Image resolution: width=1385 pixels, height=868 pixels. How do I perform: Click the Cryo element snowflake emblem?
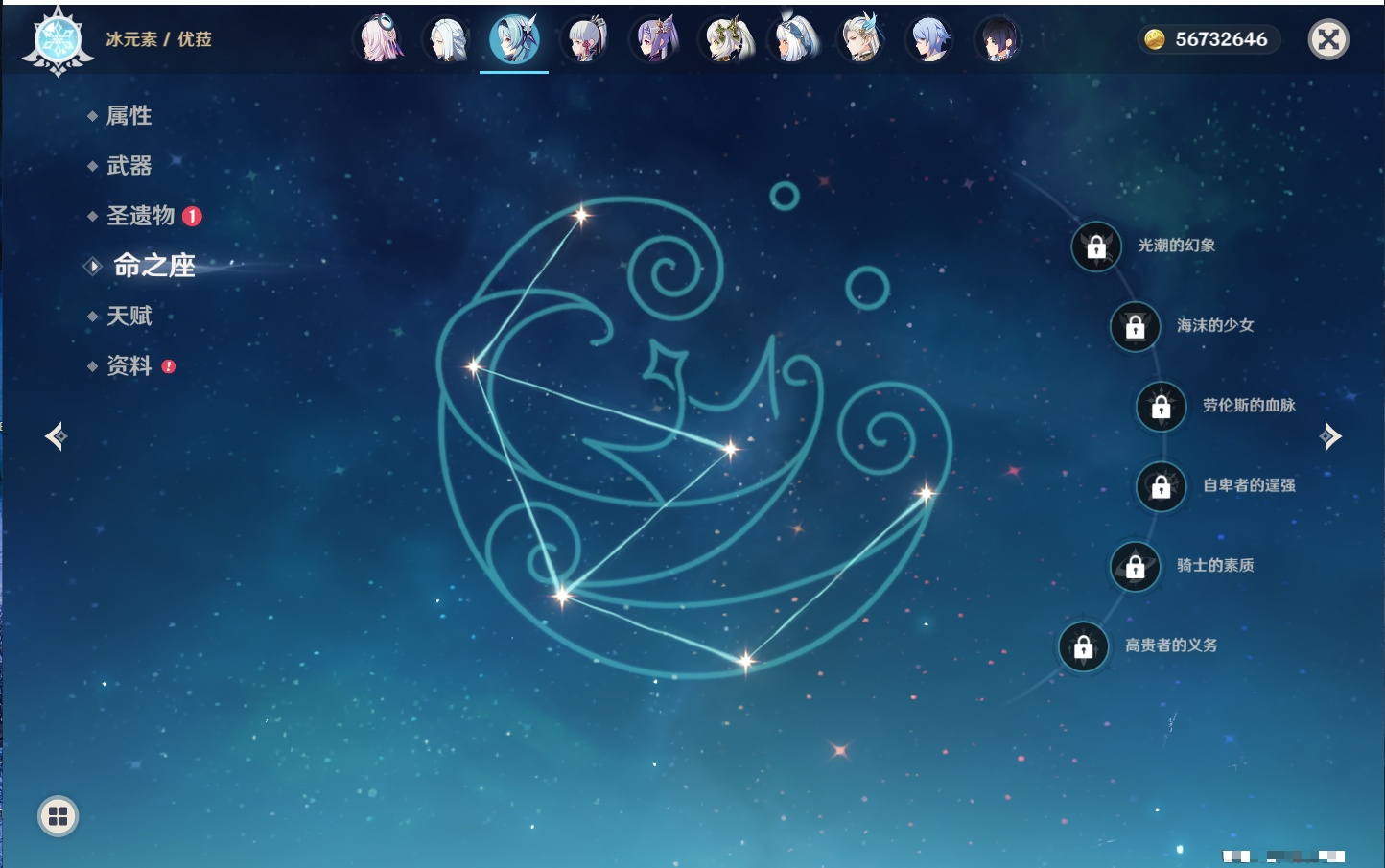click(58, 41)
